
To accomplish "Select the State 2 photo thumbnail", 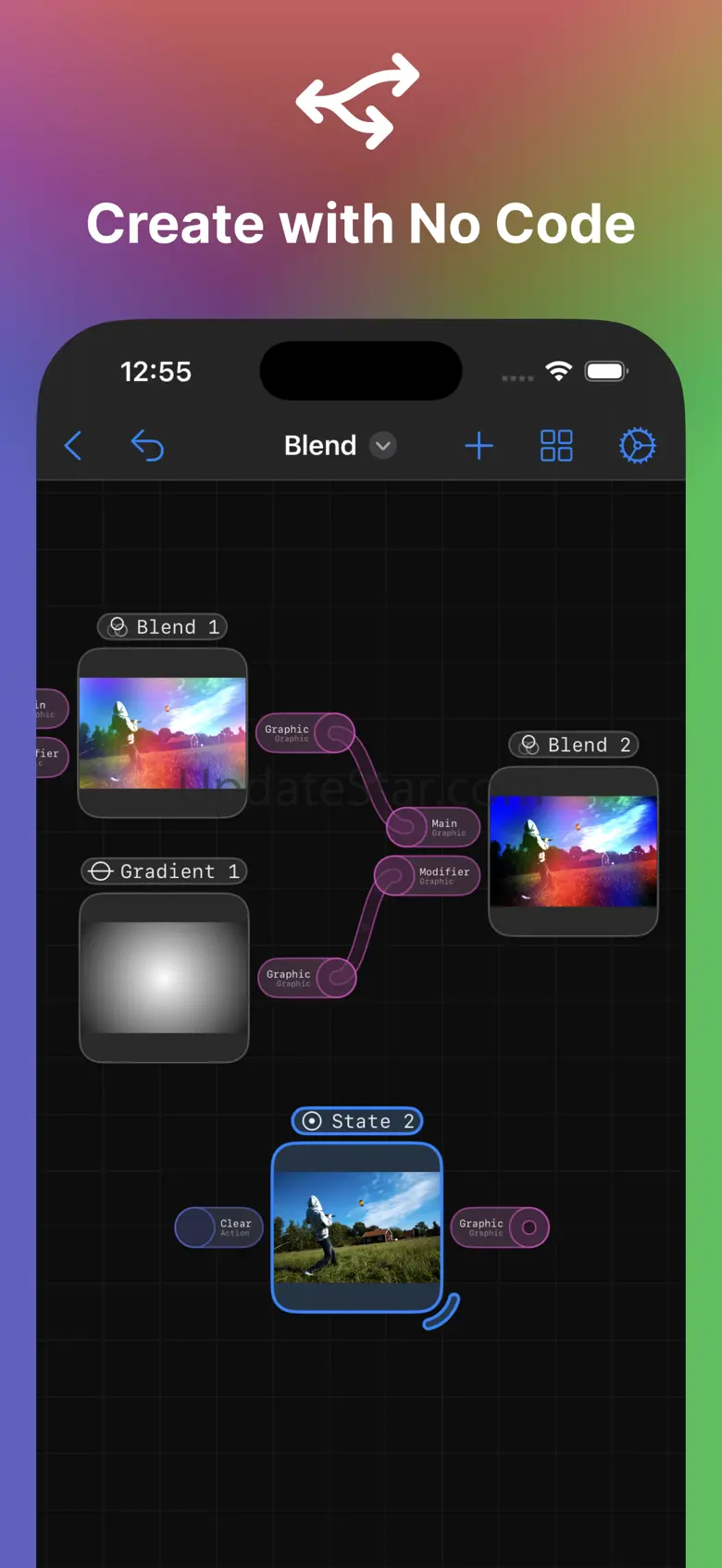I will (357, 1227).
